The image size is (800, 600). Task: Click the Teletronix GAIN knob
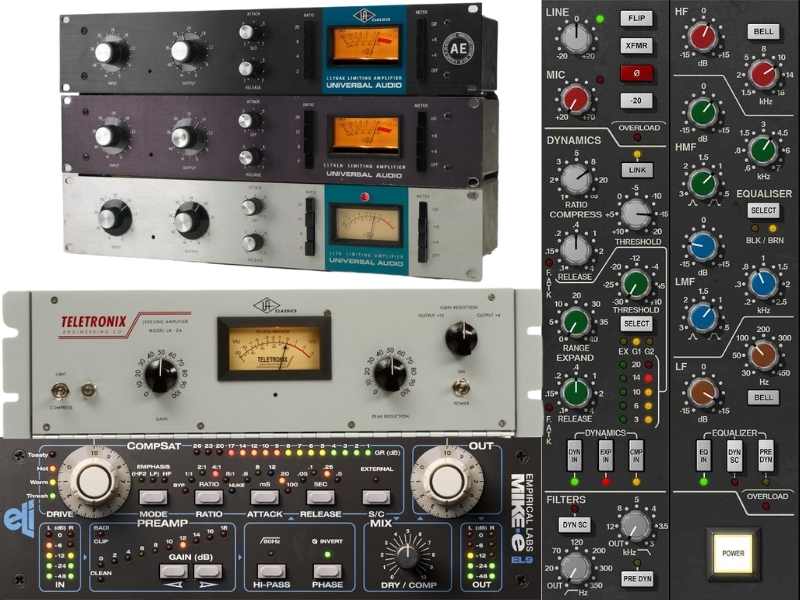[x=161, y=376]
